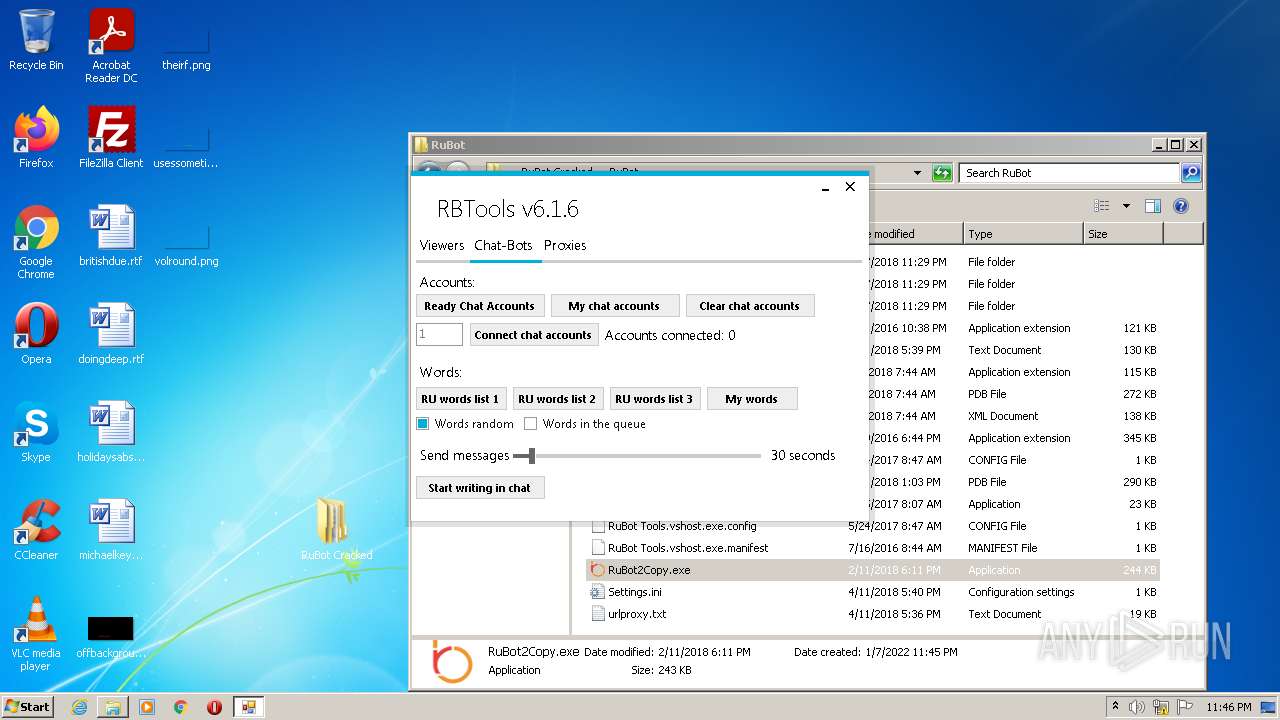Image resolution: width=1280 pixels, height=720 pixels.
Task: Click the My chat accounts button
Action: point(614,306)
